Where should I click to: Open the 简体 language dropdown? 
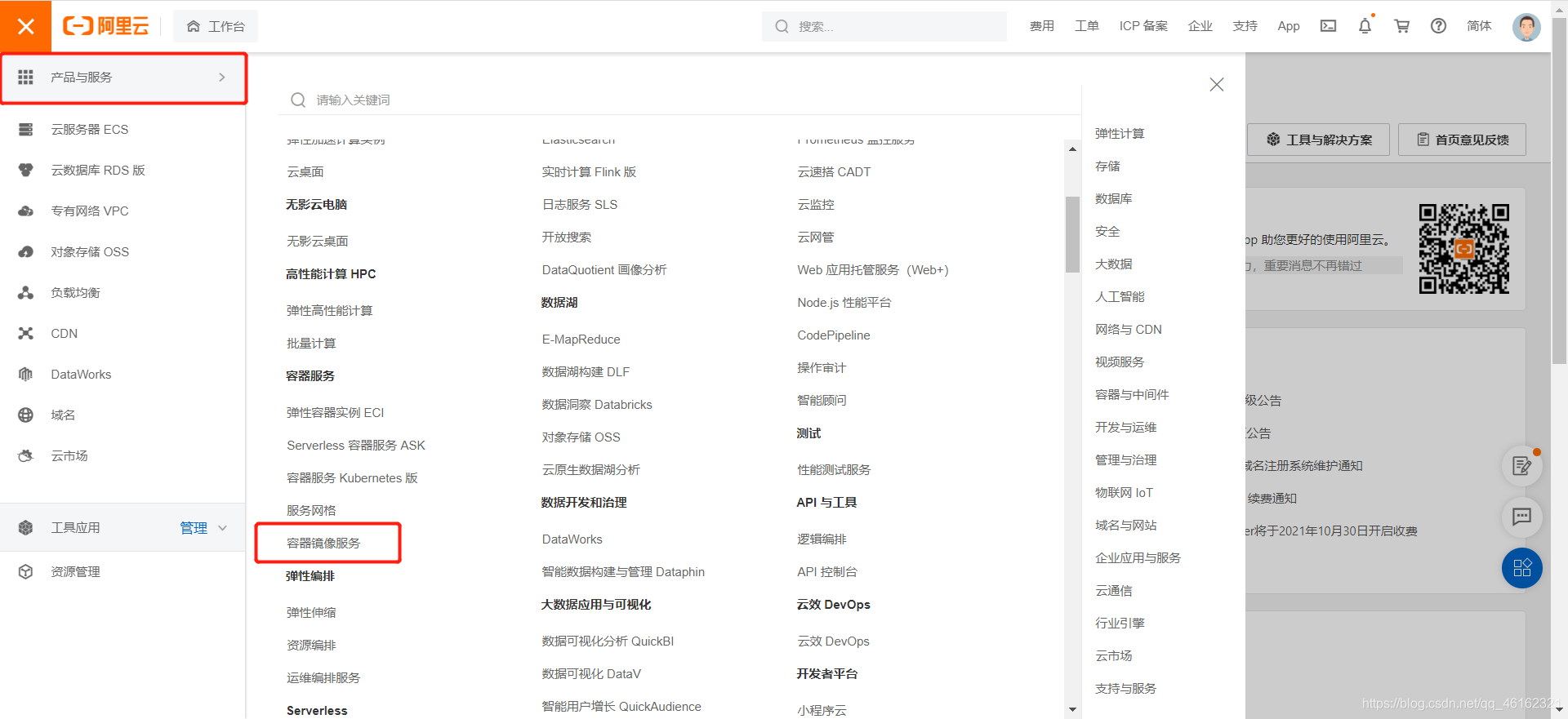pyautogui.click(x=1479, y=26)
